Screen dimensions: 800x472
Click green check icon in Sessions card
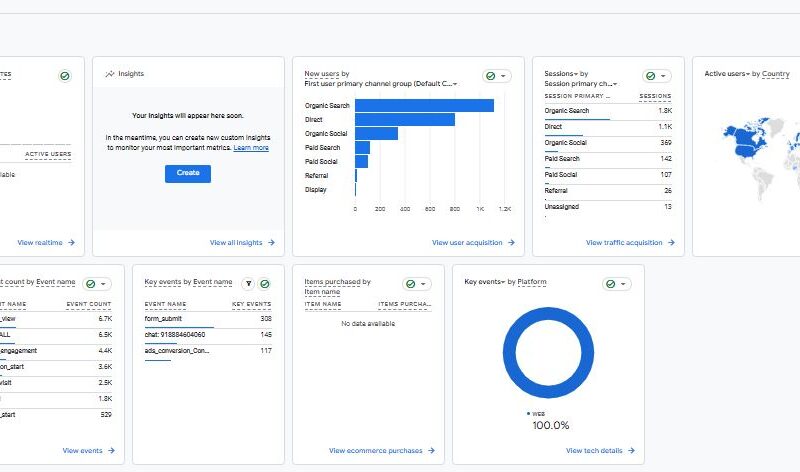pyautogui.click(x=651, y=76)
